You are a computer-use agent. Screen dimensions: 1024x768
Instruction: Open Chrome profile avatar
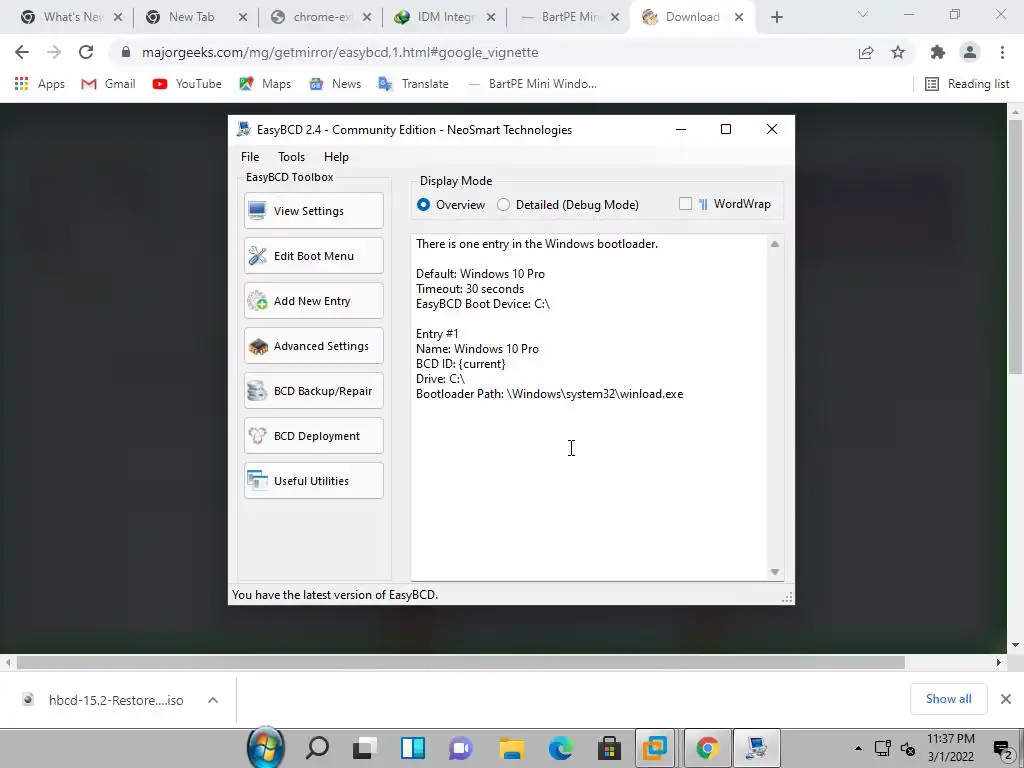point(970,52)
